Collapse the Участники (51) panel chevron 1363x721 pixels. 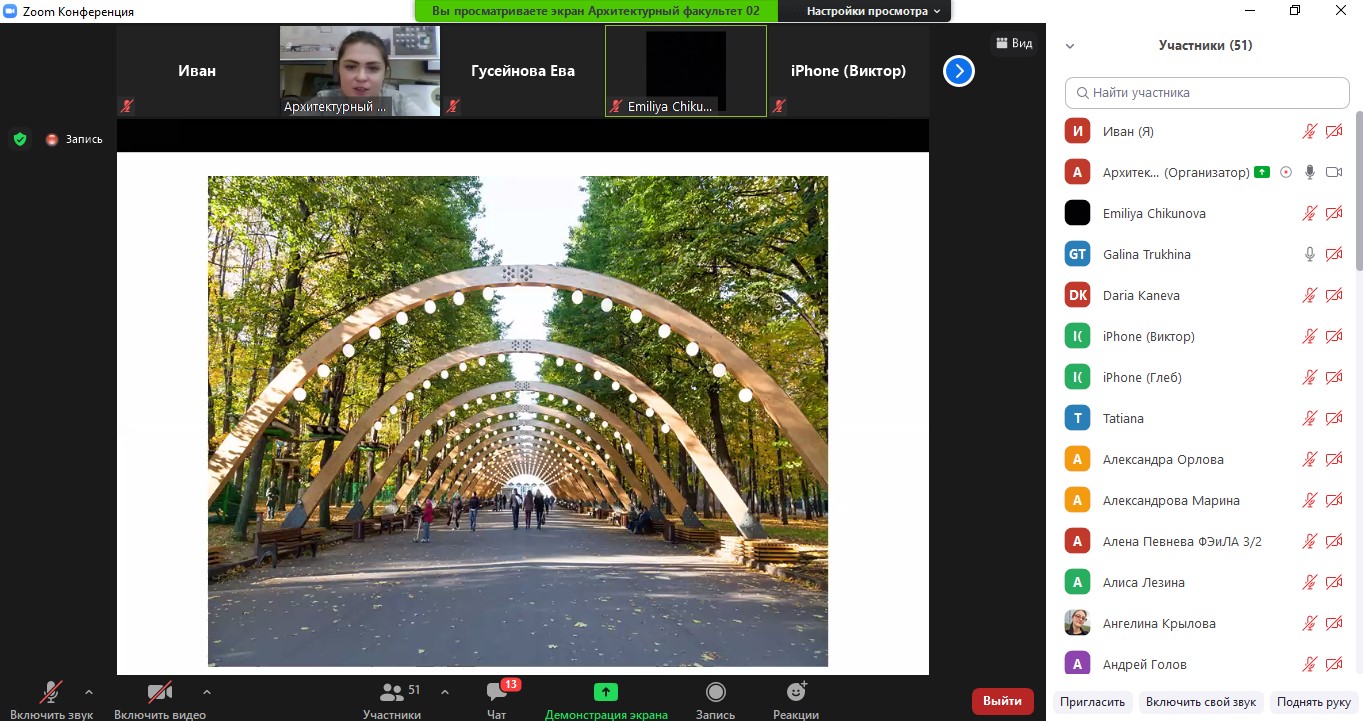tap(1070, 46)
